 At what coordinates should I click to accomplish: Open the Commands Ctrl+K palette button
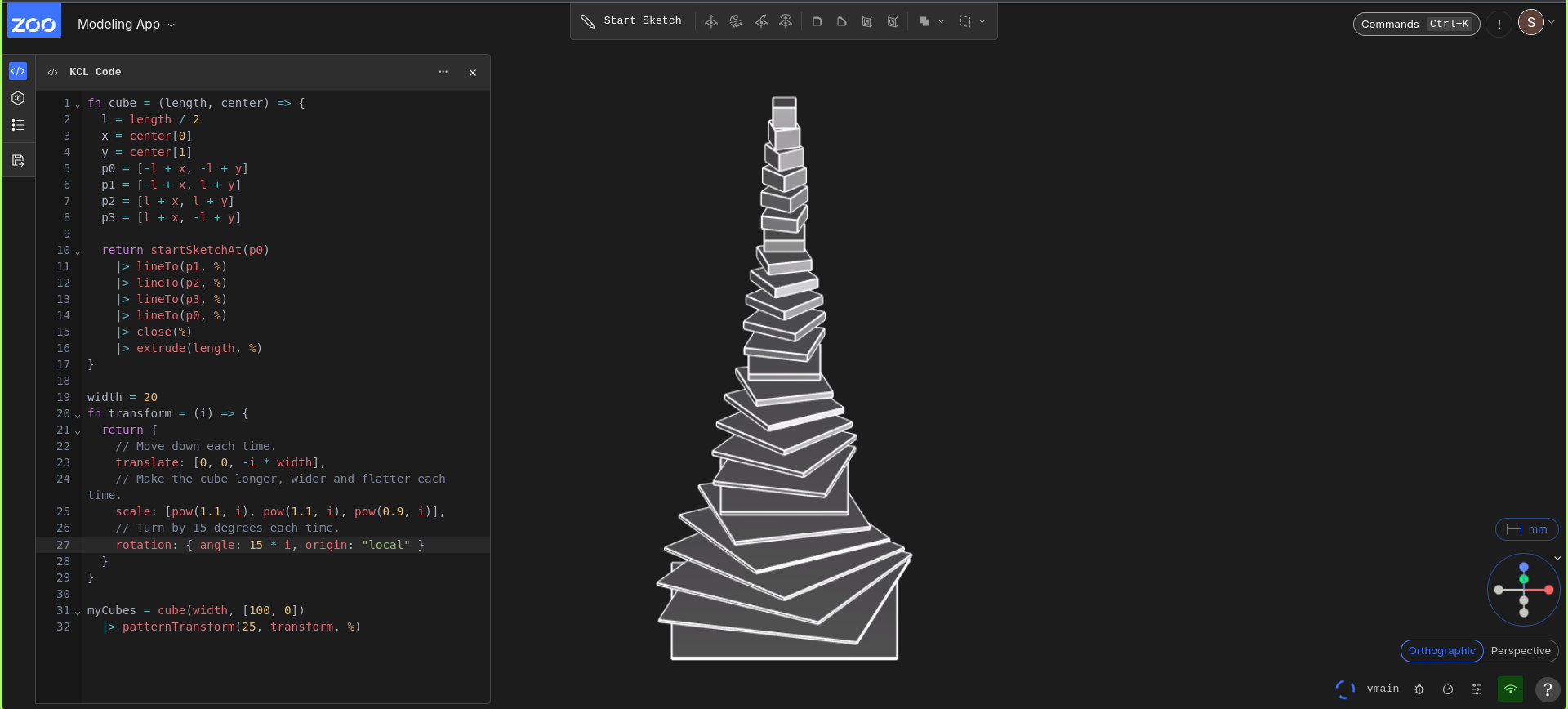(1415, 25)
